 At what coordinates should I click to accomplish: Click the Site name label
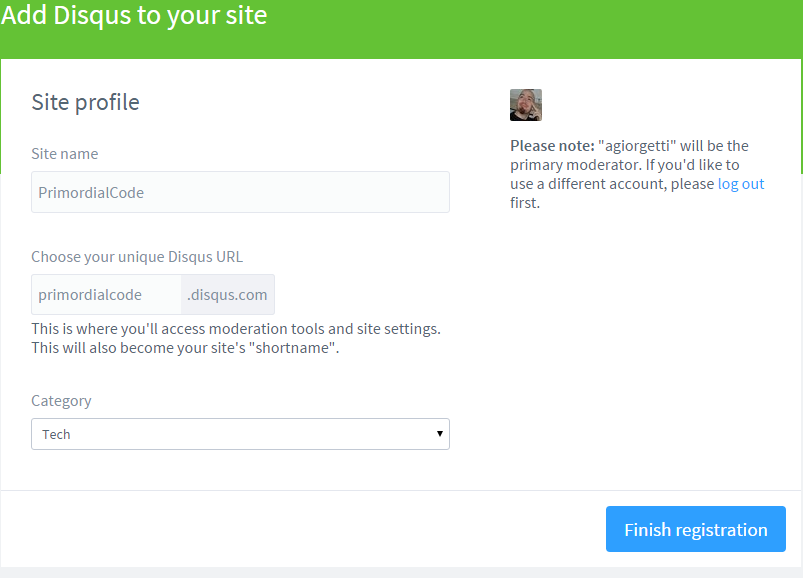pos(65,154)
